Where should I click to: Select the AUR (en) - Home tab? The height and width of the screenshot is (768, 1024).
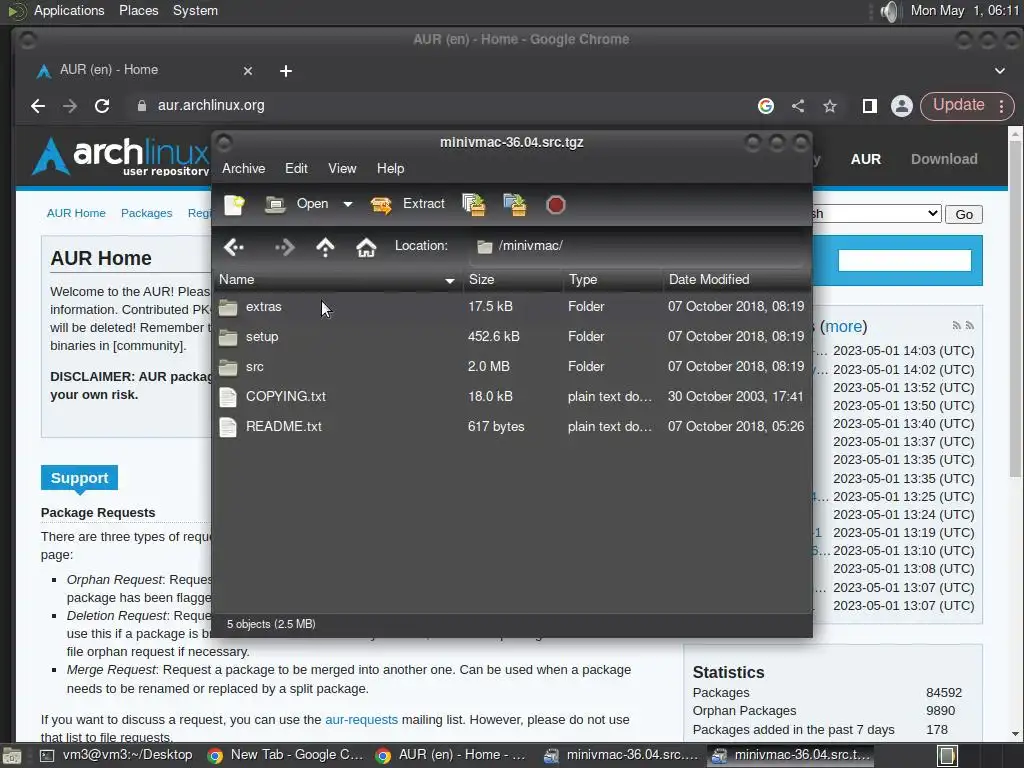144,71
